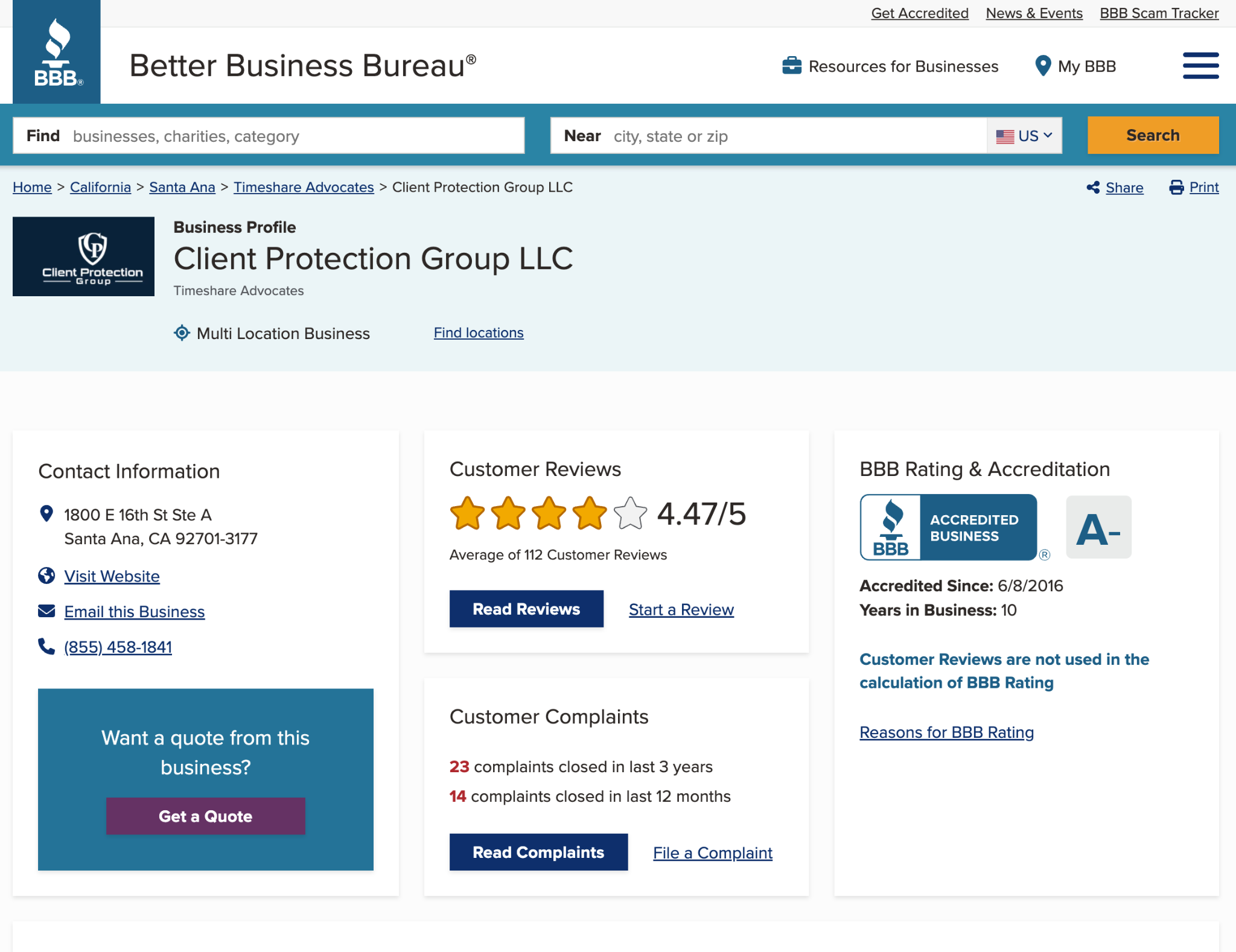Screen dimensions: 1236x952
Task: Go to Home breadcrumb
Action: (x=32, y=188)
